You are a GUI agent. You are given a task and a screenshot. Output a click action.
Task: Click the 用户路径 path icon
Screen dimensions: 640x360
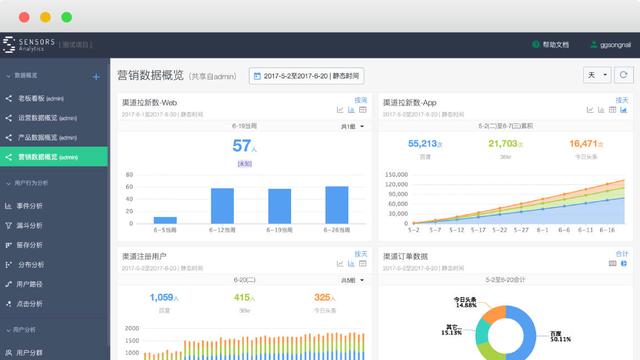(x=8, y=284)
